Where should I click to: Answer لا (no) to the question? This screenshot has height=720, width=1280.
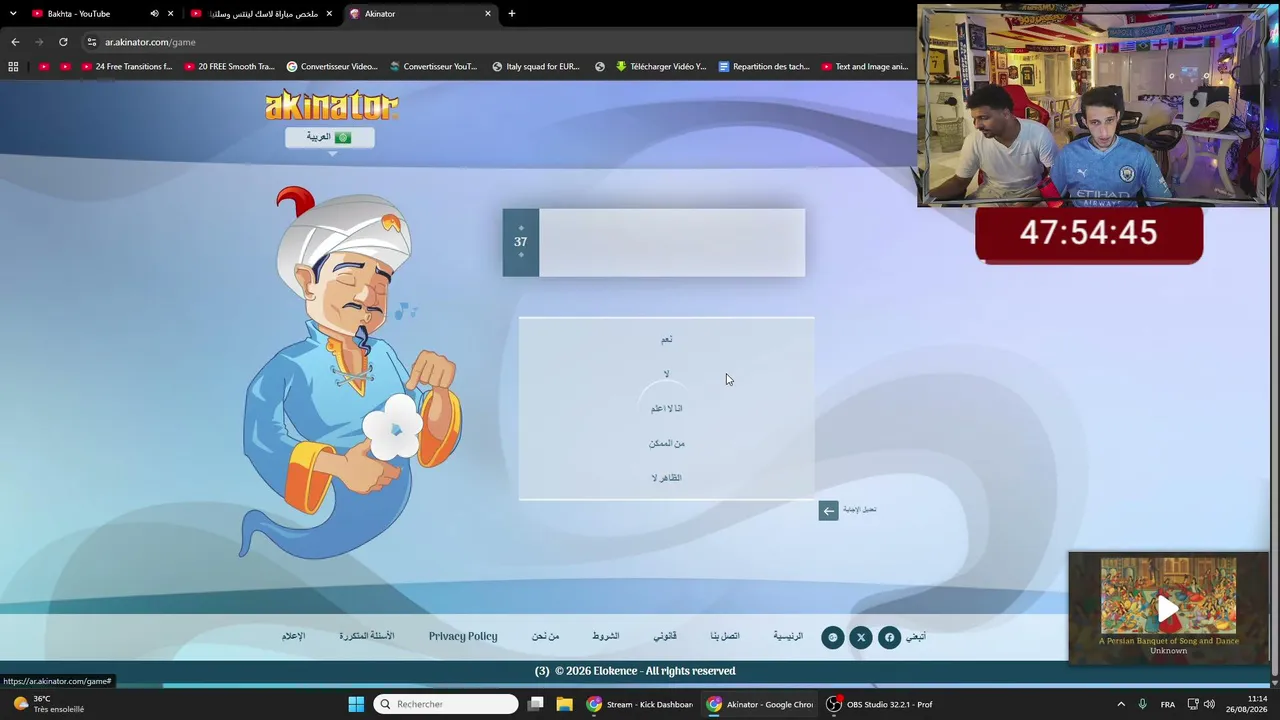tap(666, 374)
